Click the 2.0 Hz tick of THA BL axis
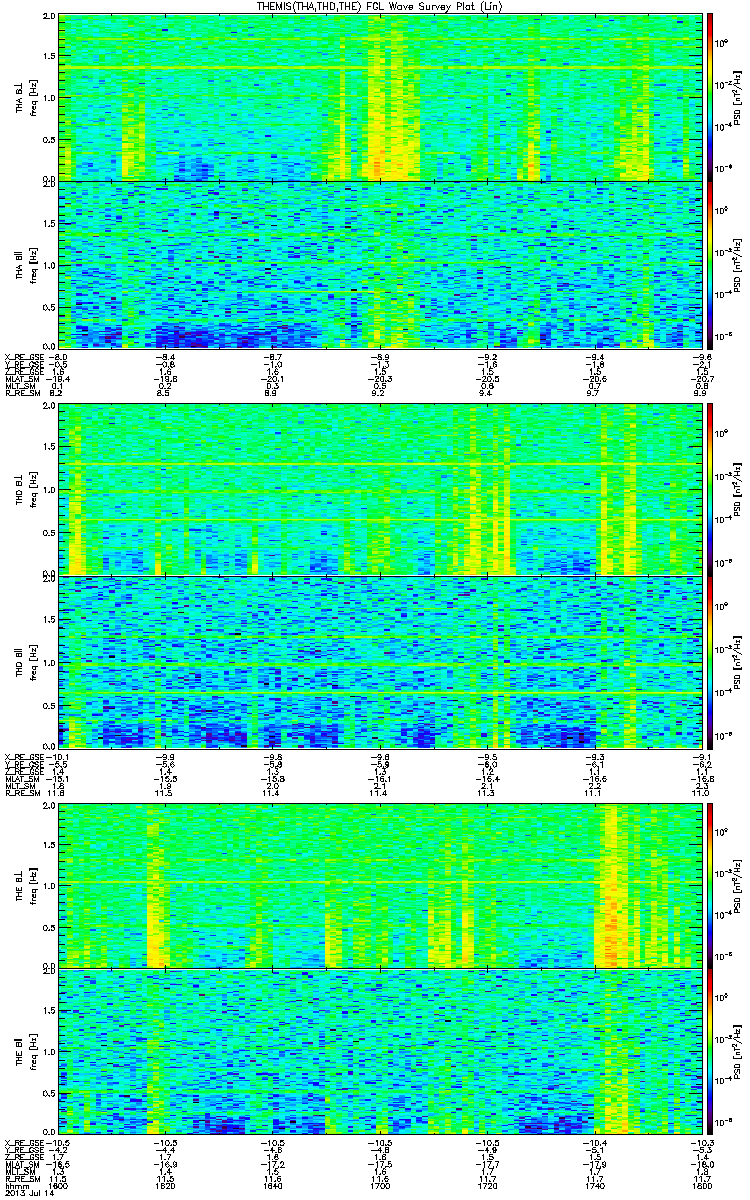The height and width of the screenshot is (1200, 750). click(49, 18)
